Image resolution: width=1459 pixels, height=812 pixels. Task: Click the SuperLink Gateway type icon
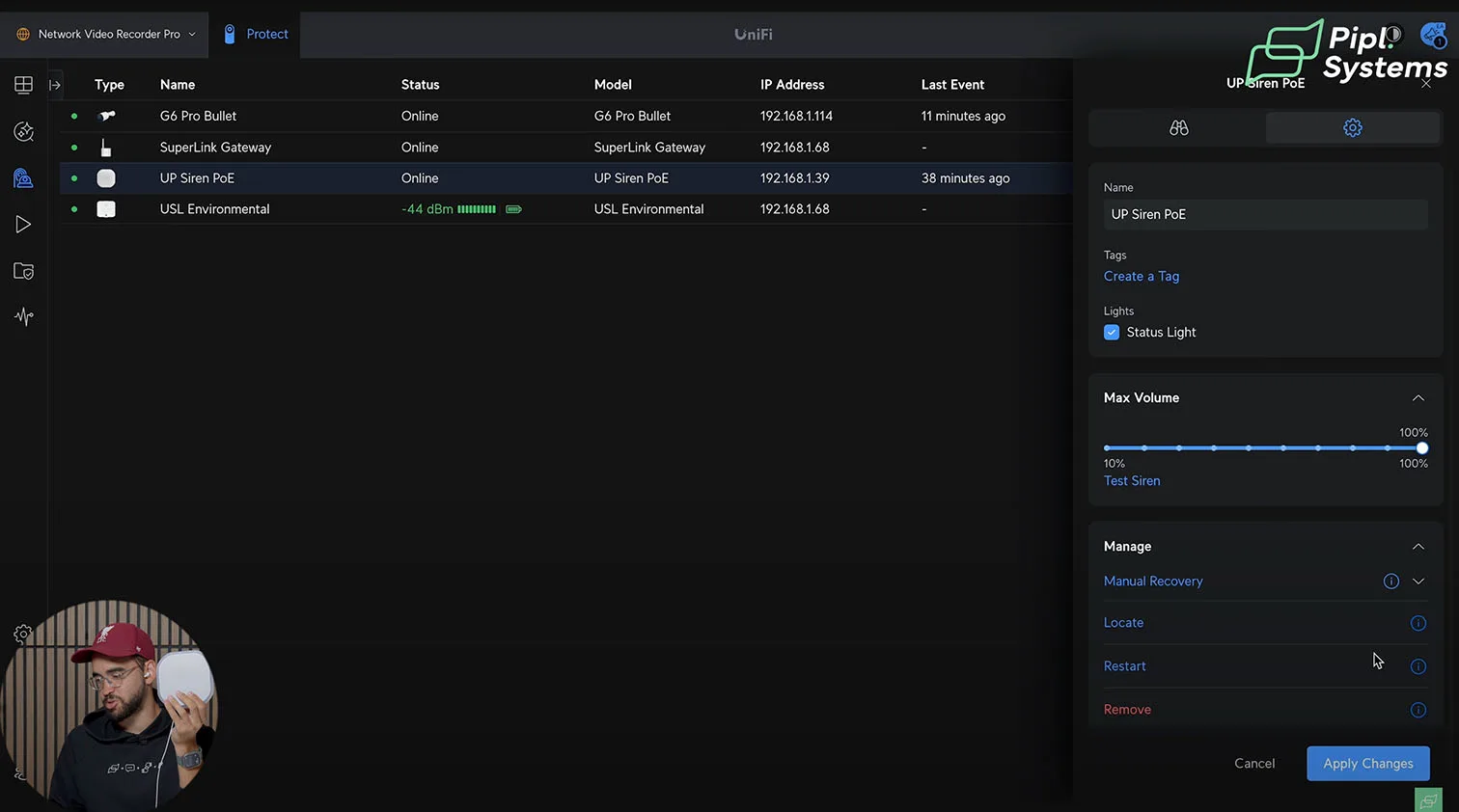[106, 148]
